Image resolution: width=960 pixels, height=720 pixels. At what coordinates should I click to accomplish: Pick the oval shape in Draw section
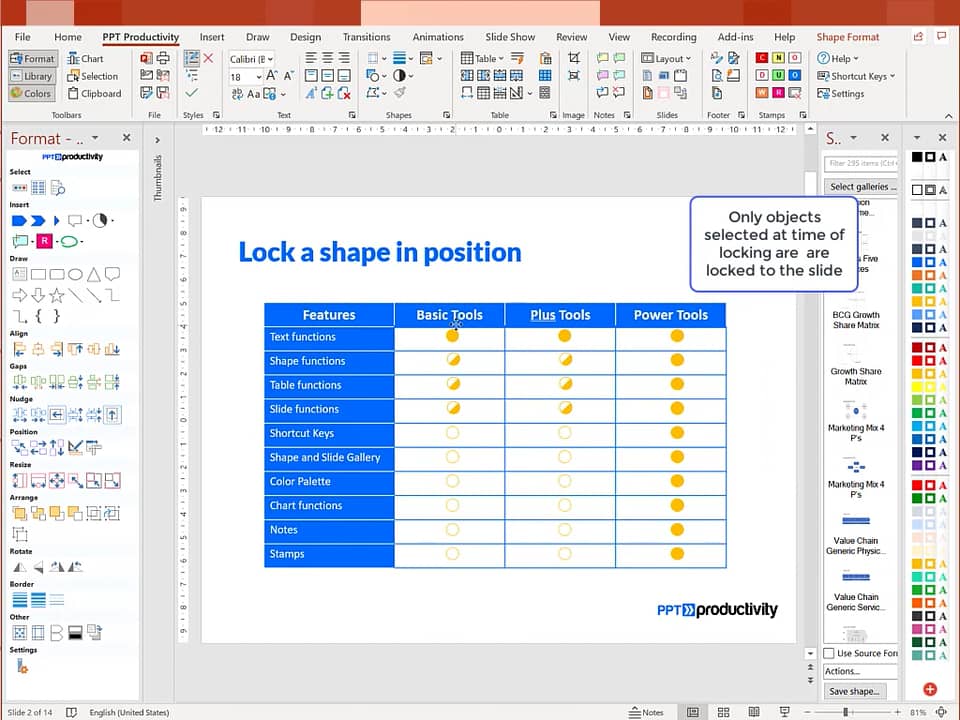75,274
